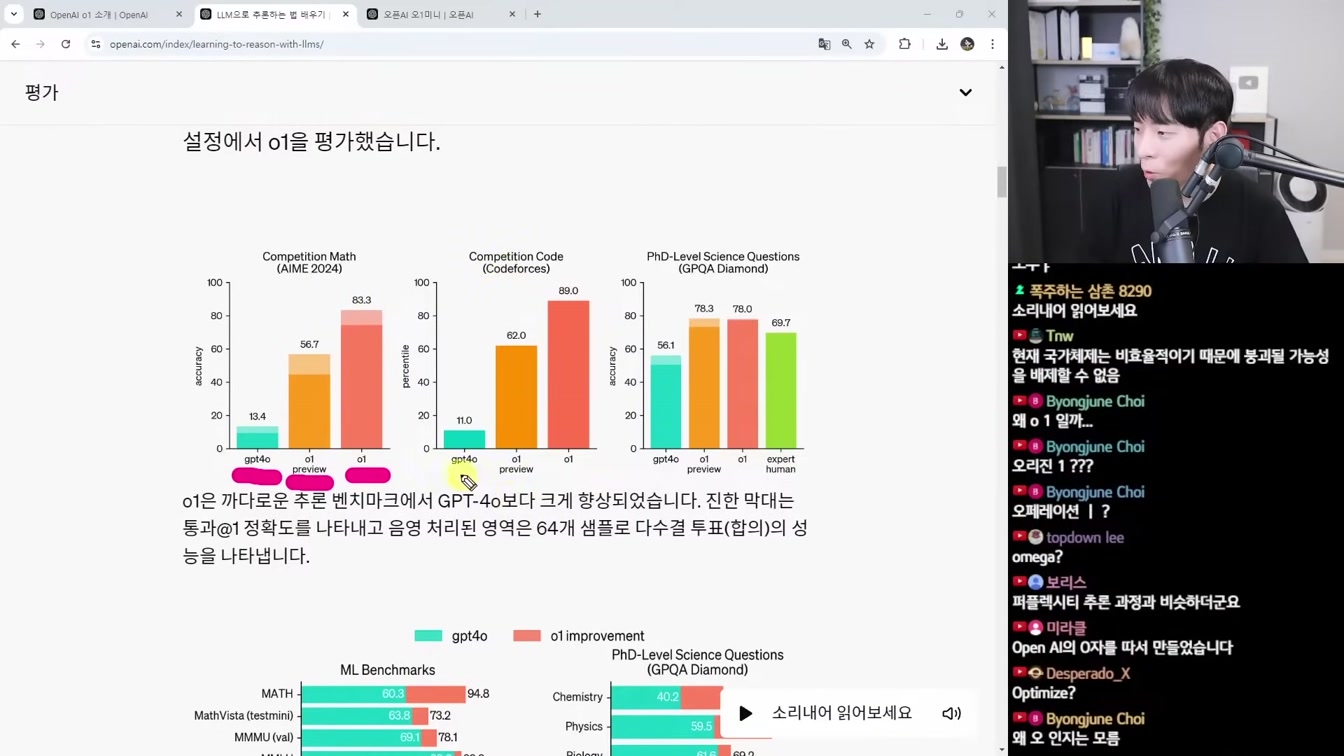Click the 'MathVista (testmini)' row label
1344x756 pixels.
click(x=244, y=716)
